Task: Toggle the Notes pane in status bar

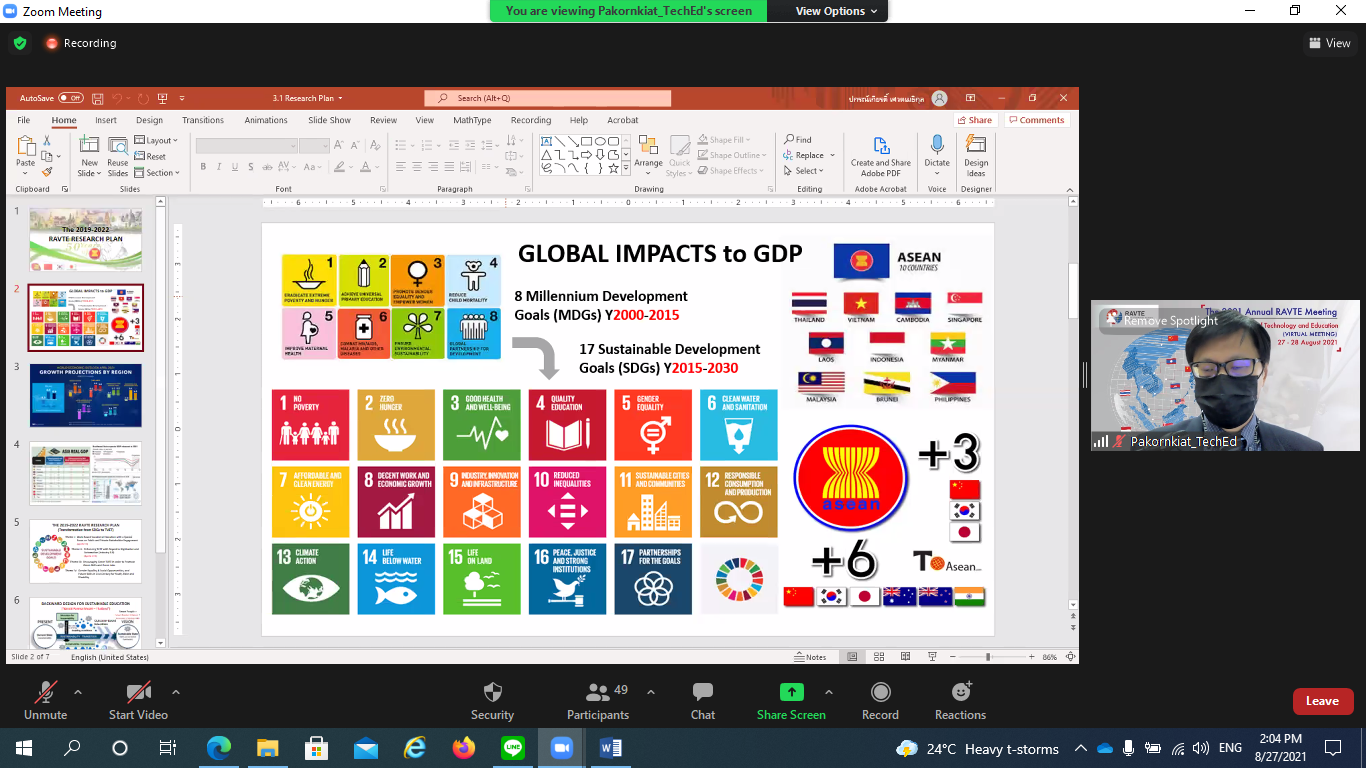Action: point(810,657)
